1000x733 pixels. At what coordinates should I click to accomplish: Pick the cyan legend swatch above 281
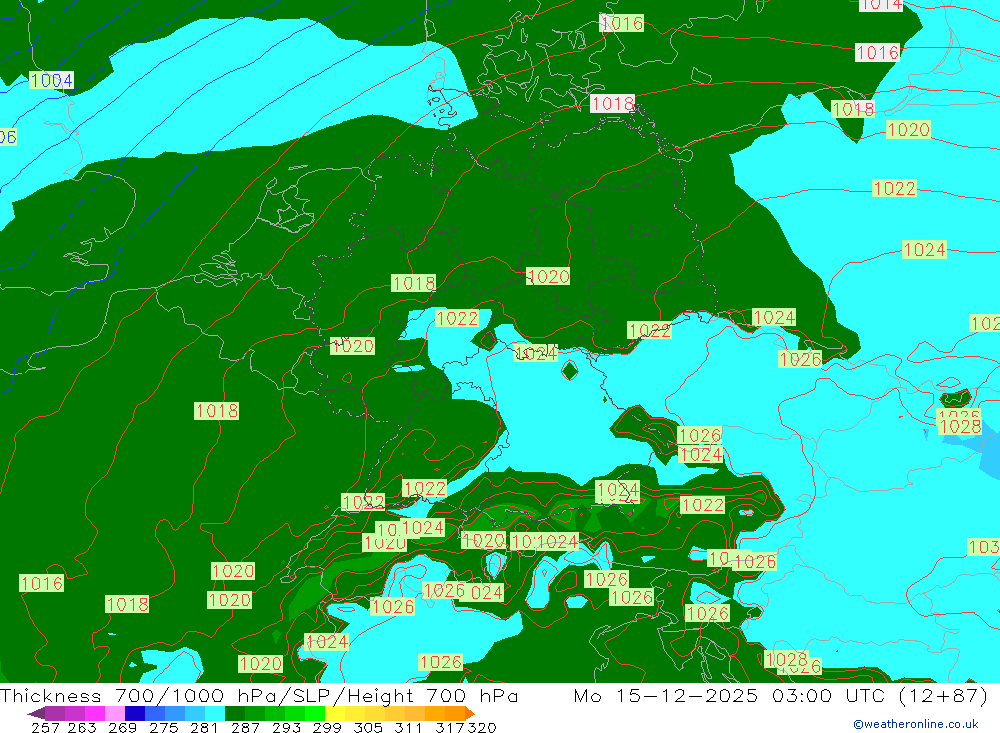pyautogui.click(x=214, y=713)
